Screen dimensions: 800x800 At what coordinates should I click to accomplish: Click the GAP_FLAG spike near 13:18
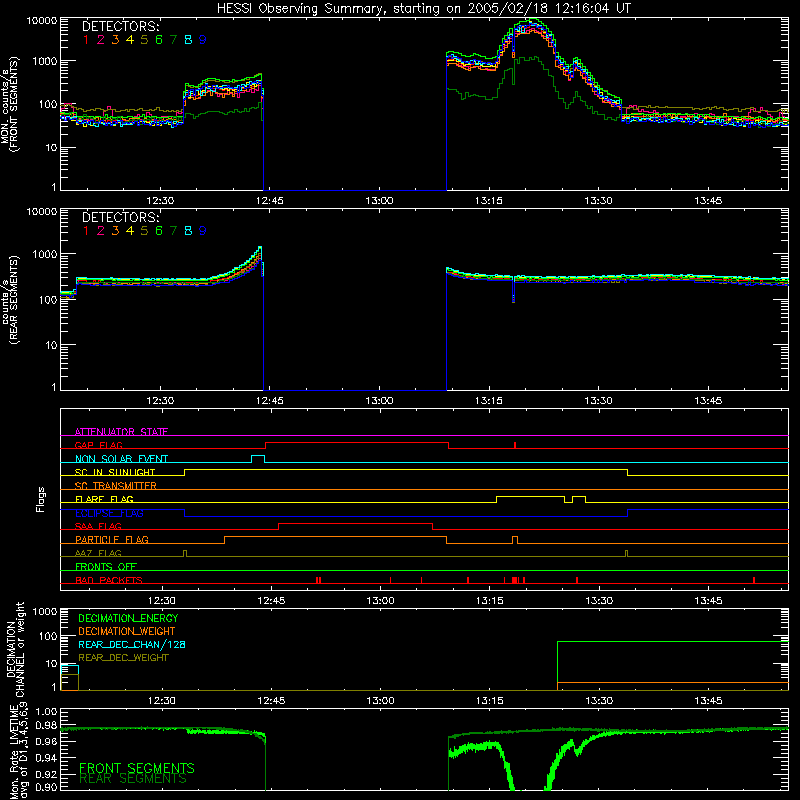(515, 445)
